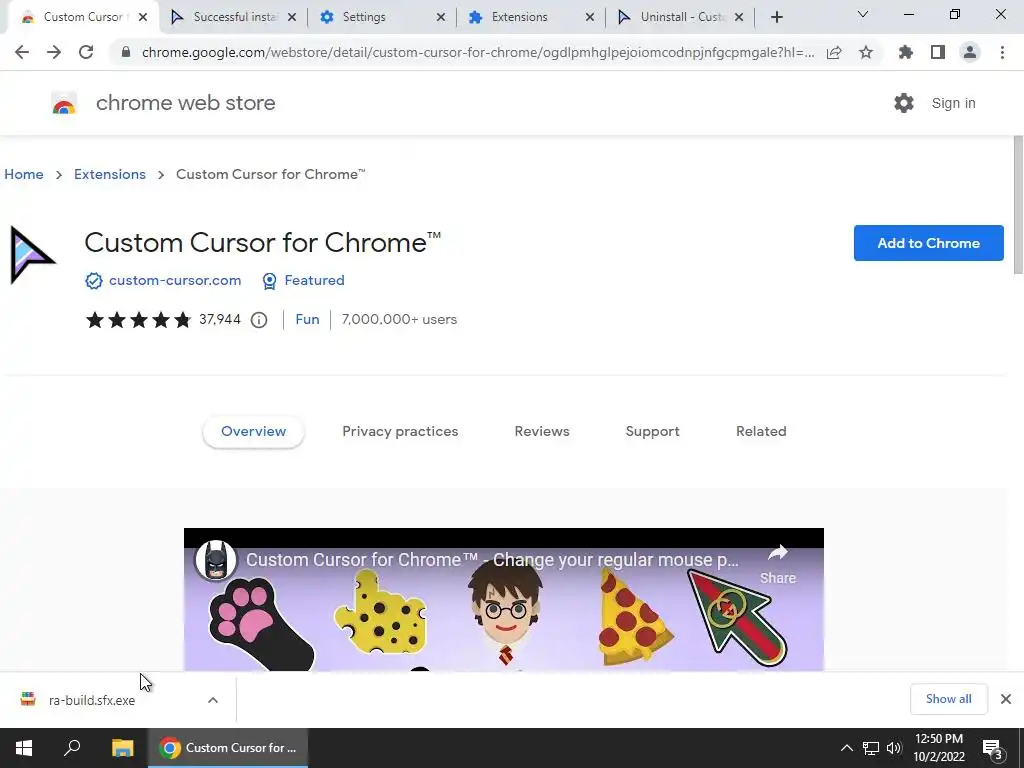Click the 7,000,000+ users text

click(x=399, y=319)
